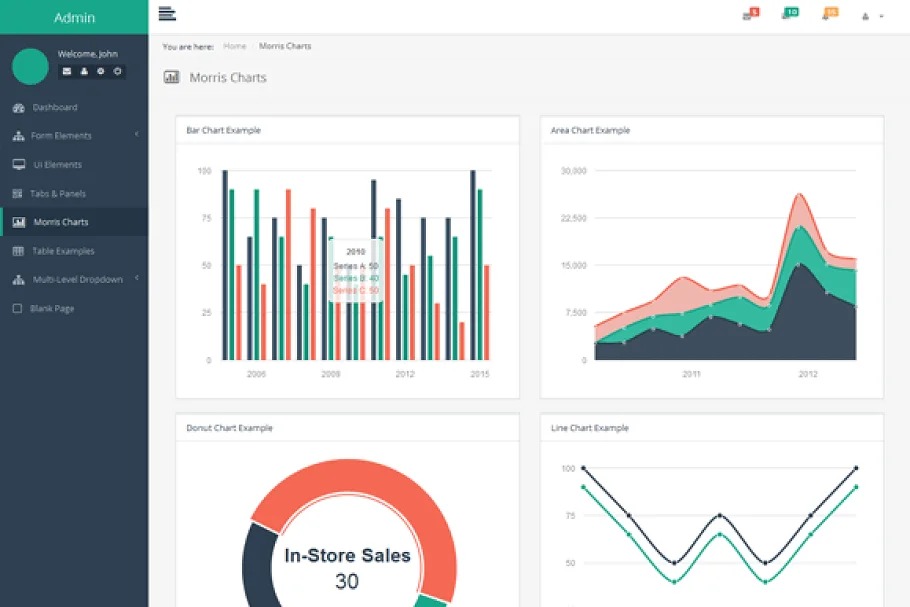Toggle the sidebar with the hamburger icon

click(167, 13)
